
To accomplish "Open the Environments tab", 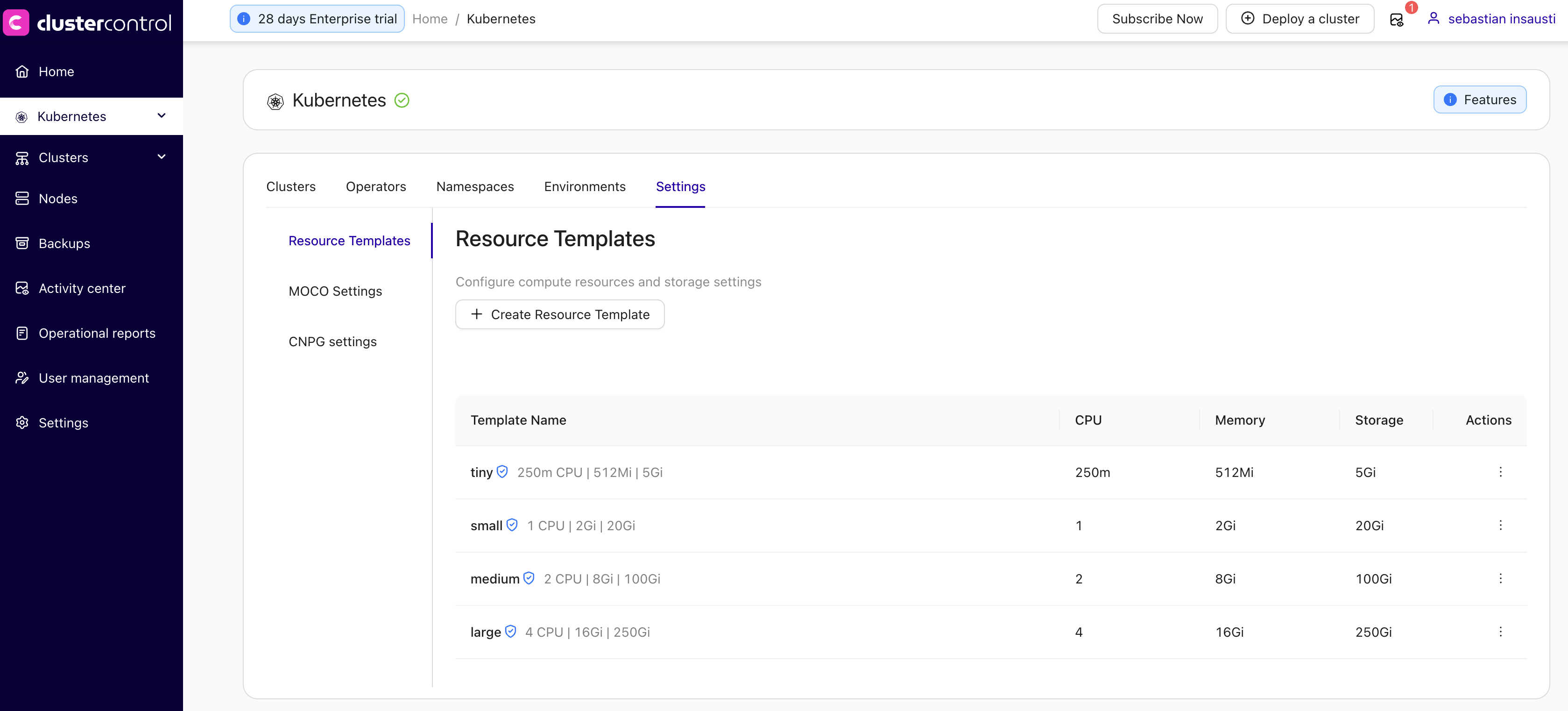I will (584, 187).
